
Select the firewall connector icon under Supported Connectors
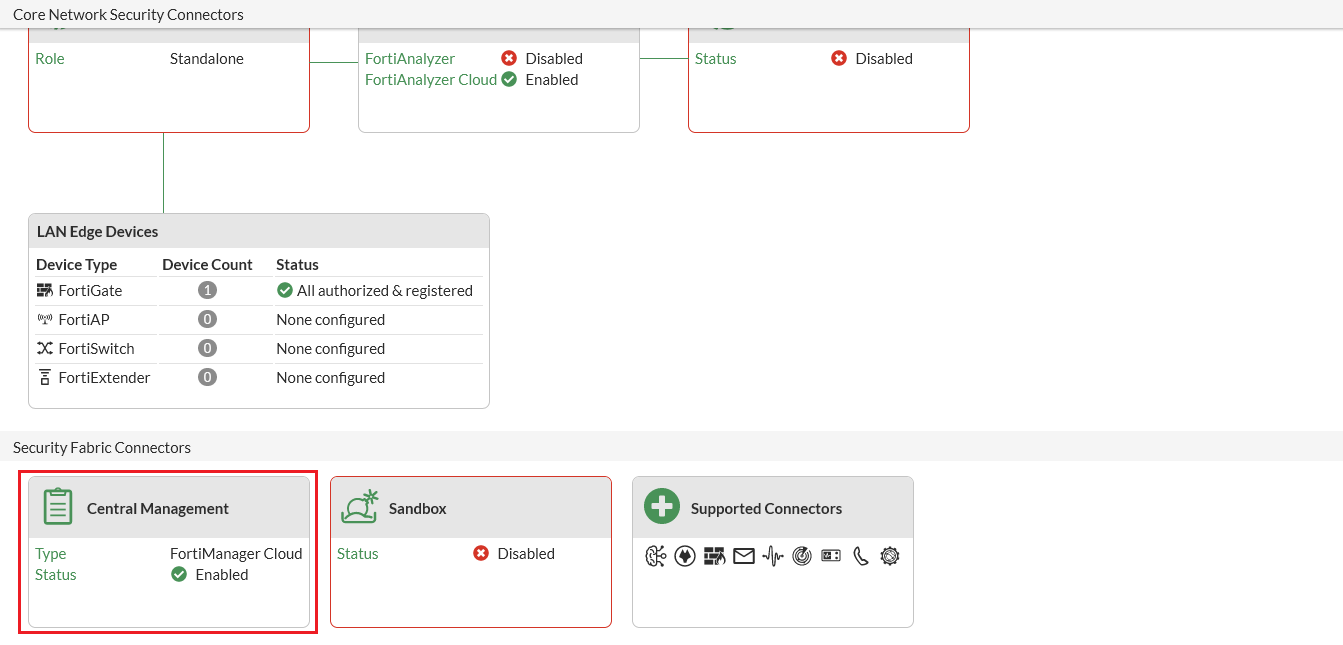[x=714, y=555]
